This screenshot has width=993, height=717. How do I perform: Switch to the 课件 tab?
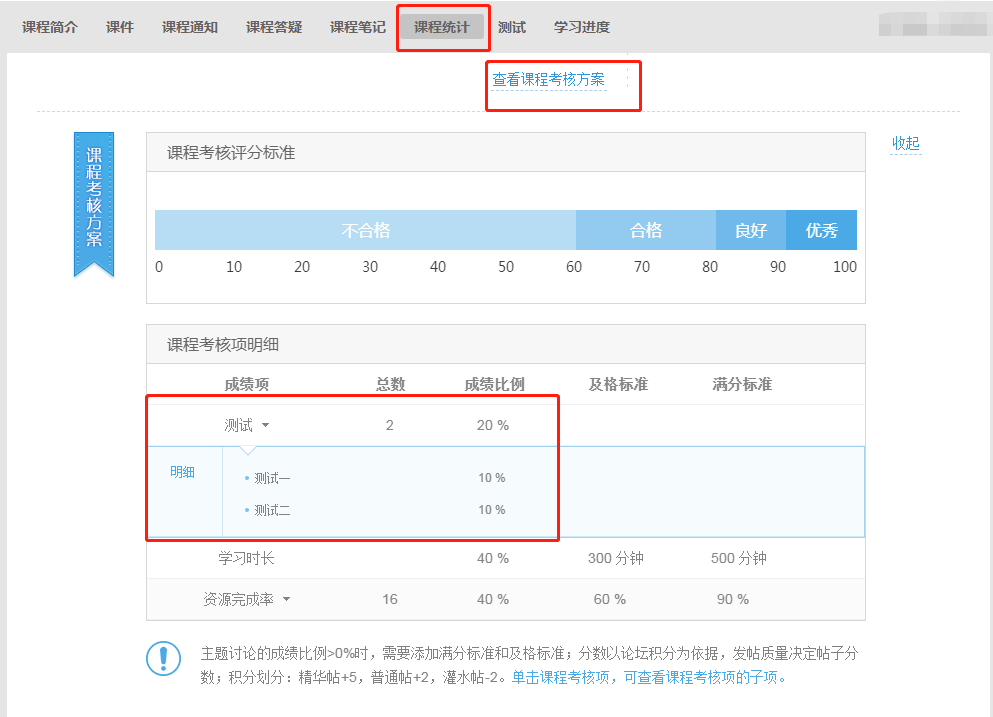click(120, 27)
